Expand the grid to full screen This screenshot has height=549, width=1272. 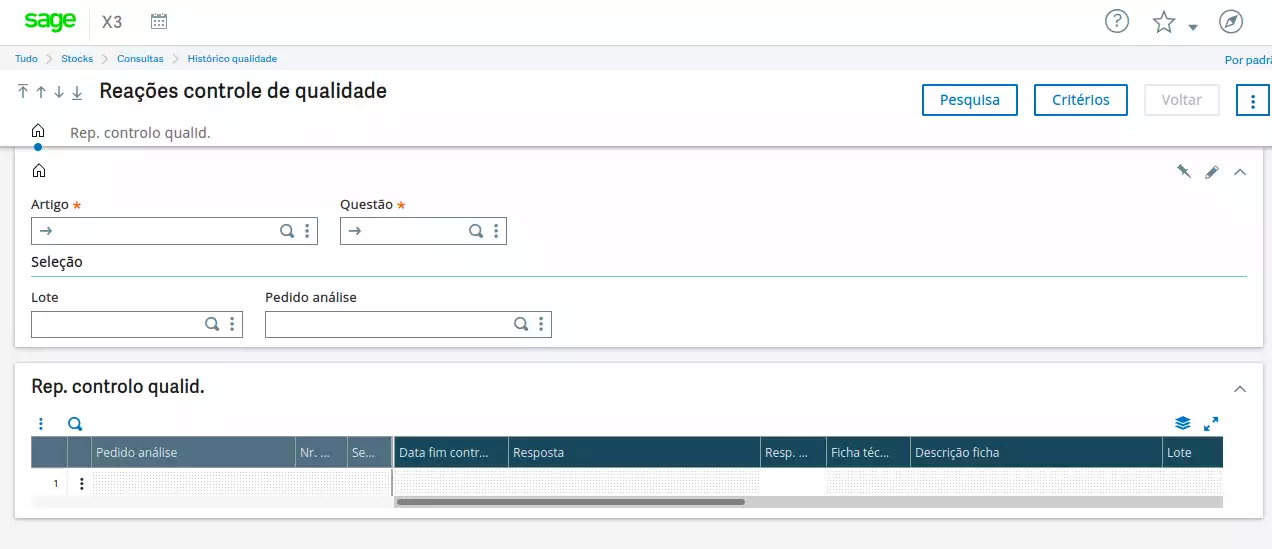(1211, 423)
